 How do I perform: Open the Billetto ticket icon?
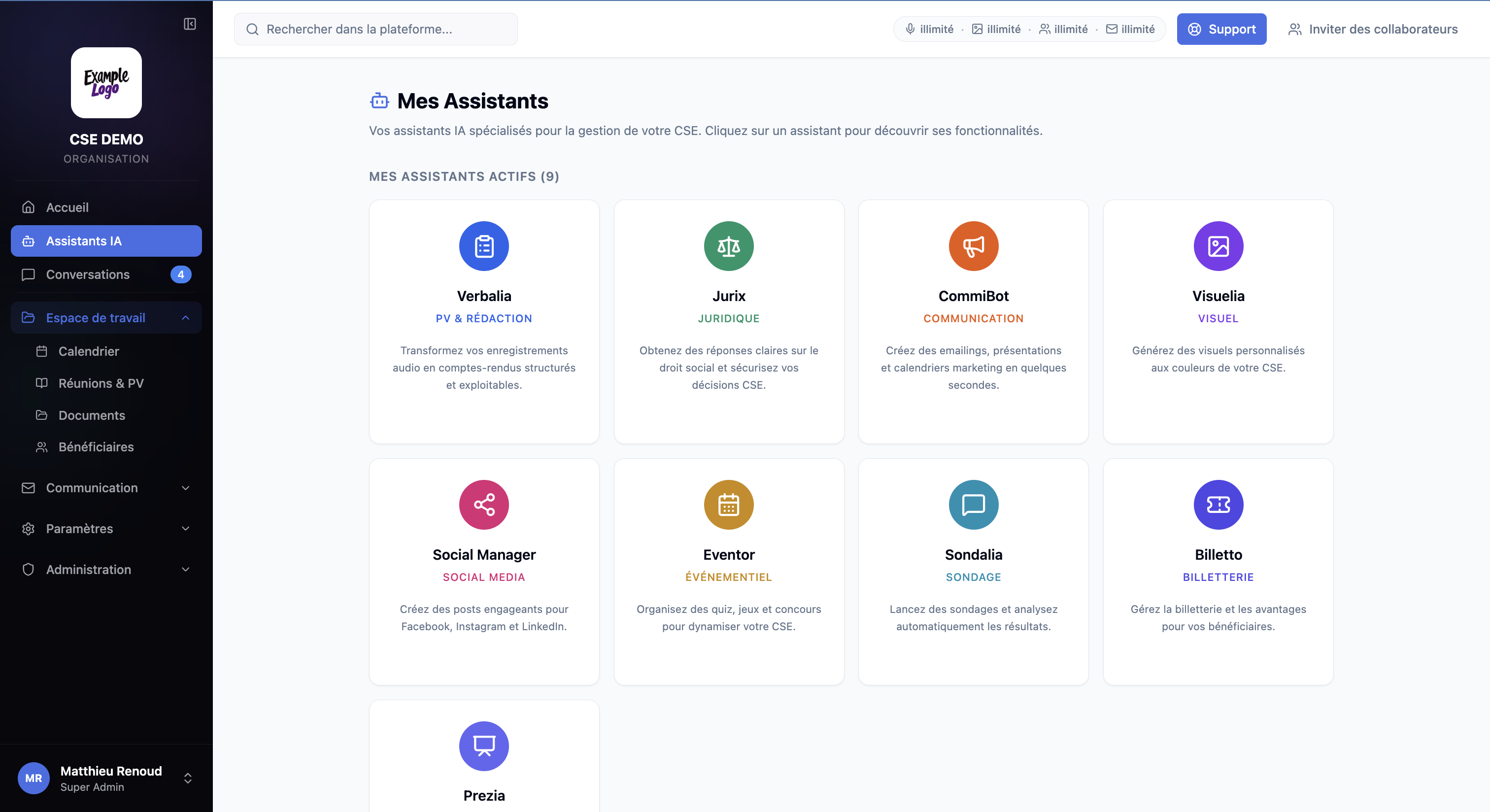click(x=1218, y=505)
